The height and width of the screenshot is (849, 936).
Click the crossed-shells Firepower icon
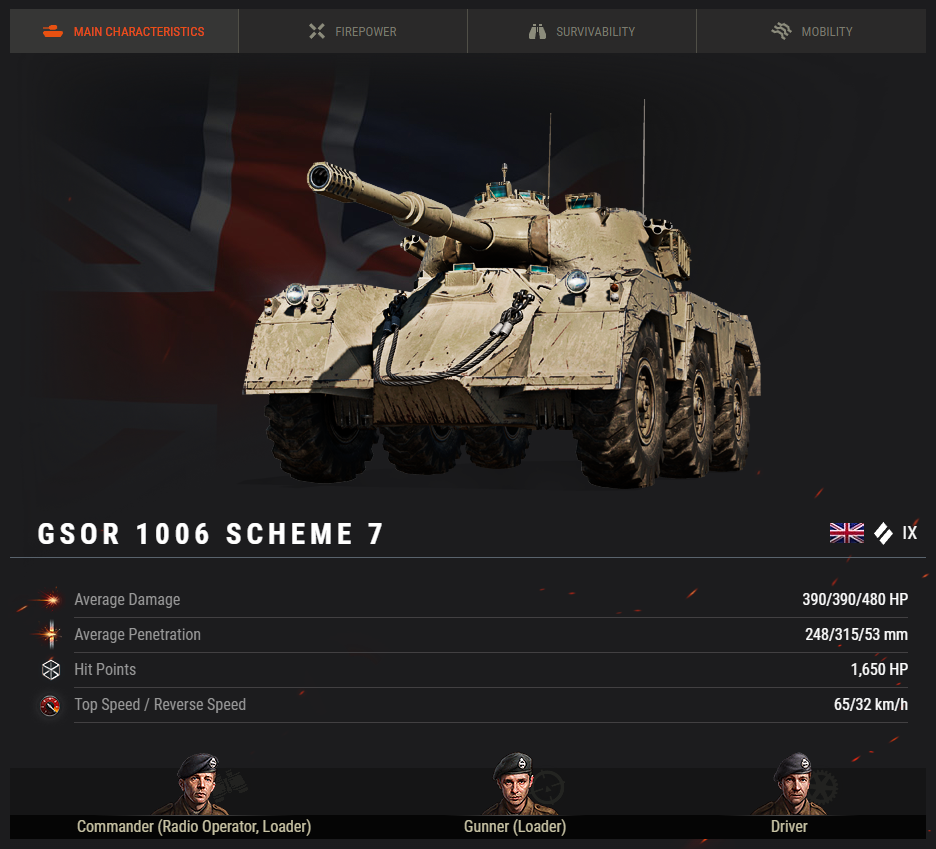pyautogui.click(x=317, y=31)
